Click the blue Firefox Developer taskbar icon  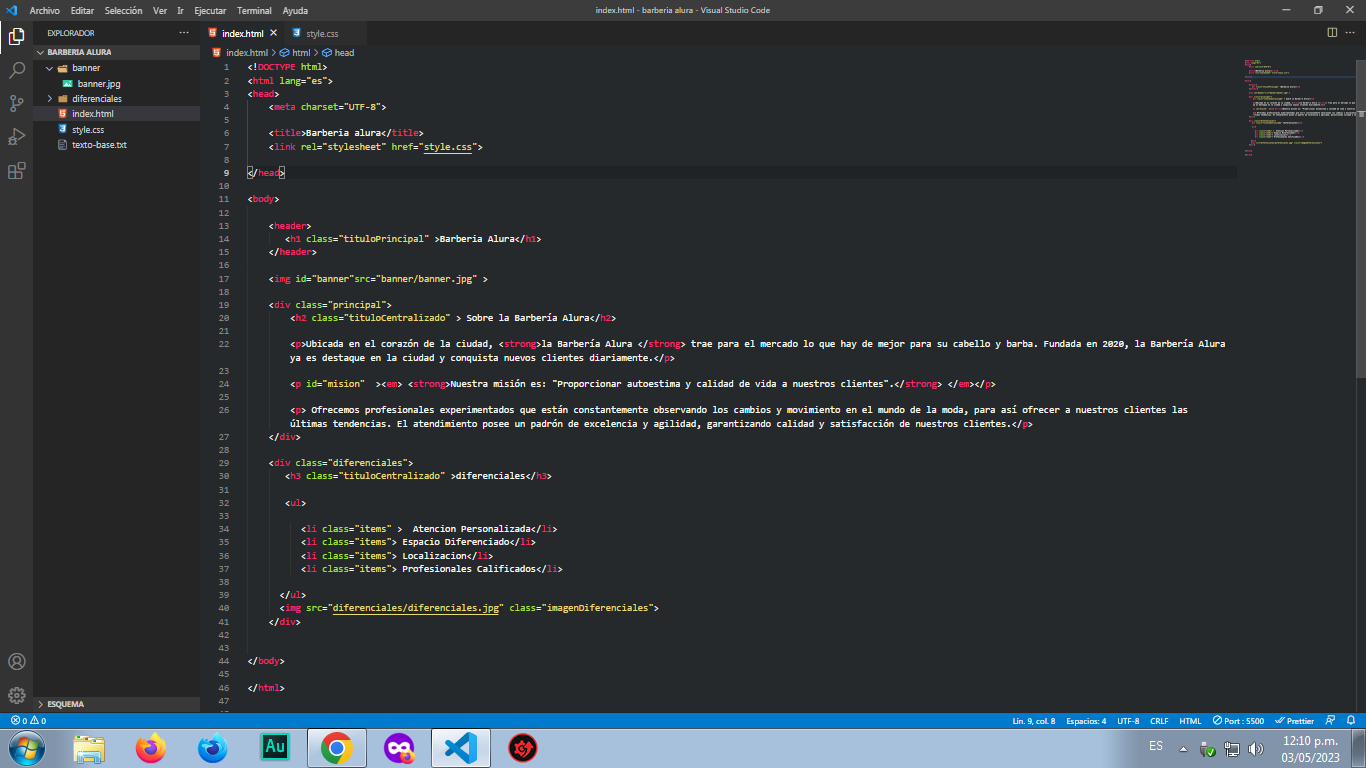pos(213,748)
